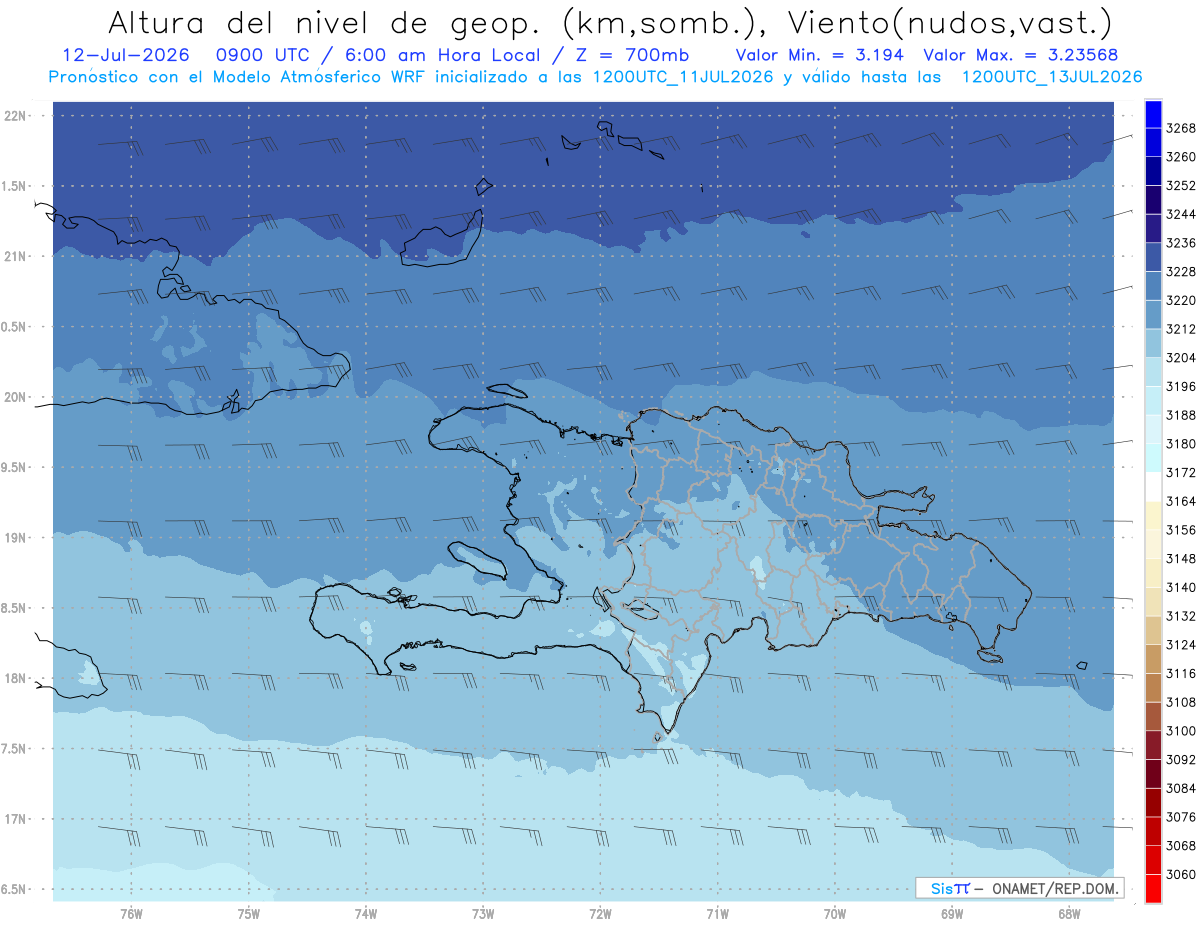This screenshot has height=927, width=1200.
Task: Click the legend swatch between 3092 and 3084
Action: click(x=1153, y=774)
